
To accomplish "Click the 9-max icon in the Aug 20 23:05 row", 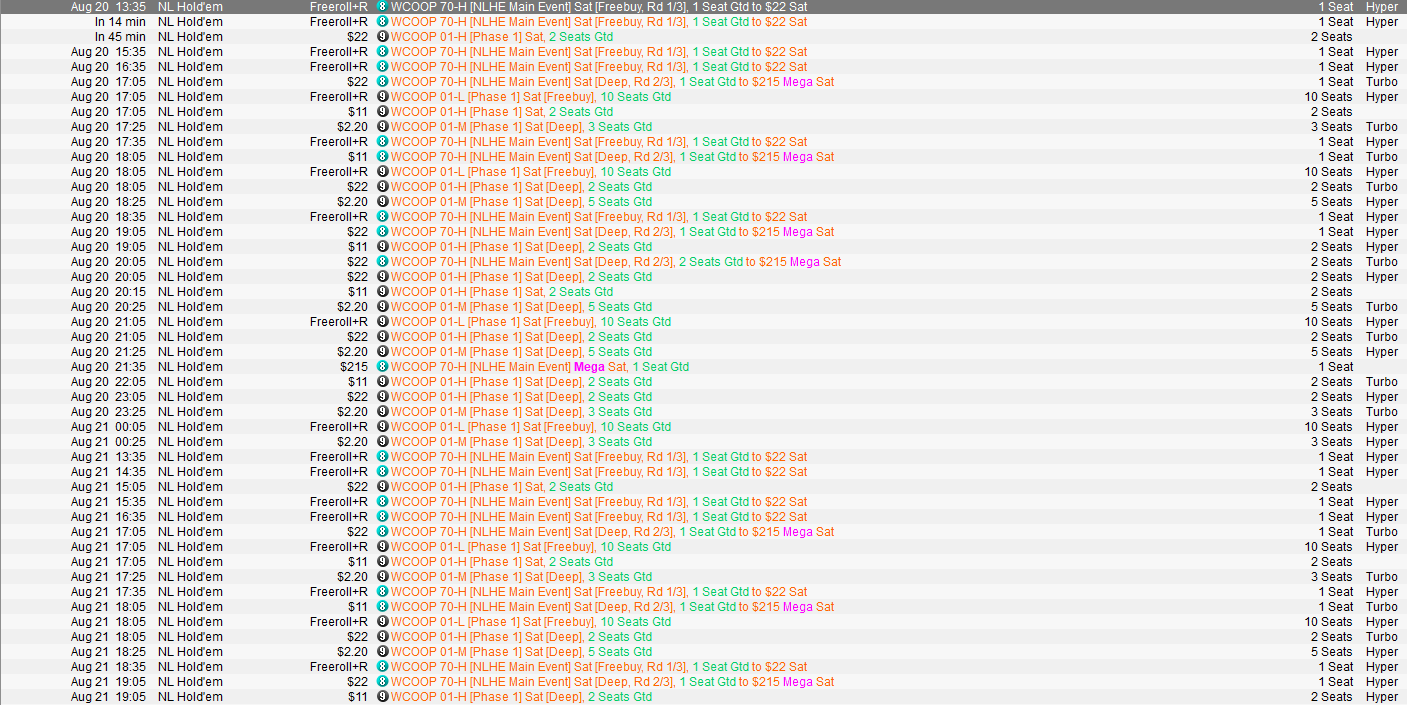I will 382,396.
